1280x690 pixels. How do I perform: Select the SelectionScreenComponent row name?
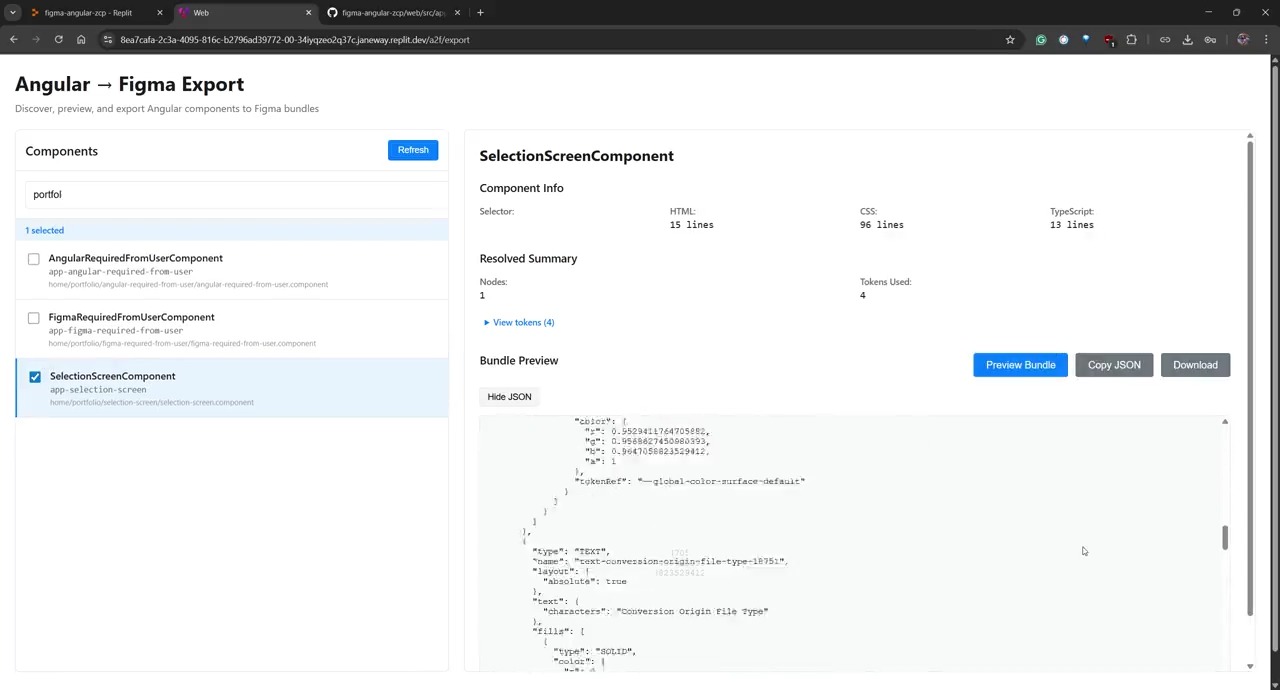[112, 376]
